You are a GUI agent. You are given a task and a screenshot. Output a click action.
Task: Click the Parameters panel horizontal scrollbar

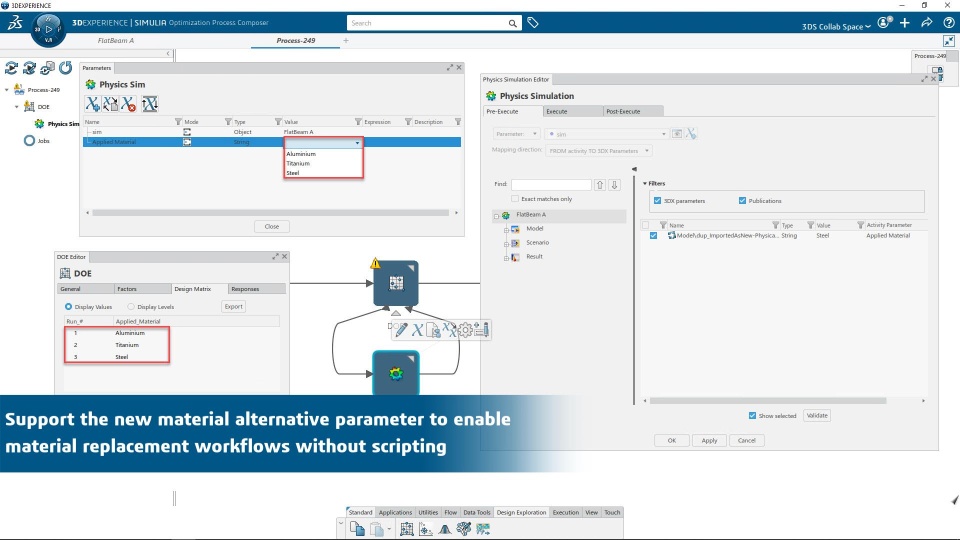pos(270,213)
